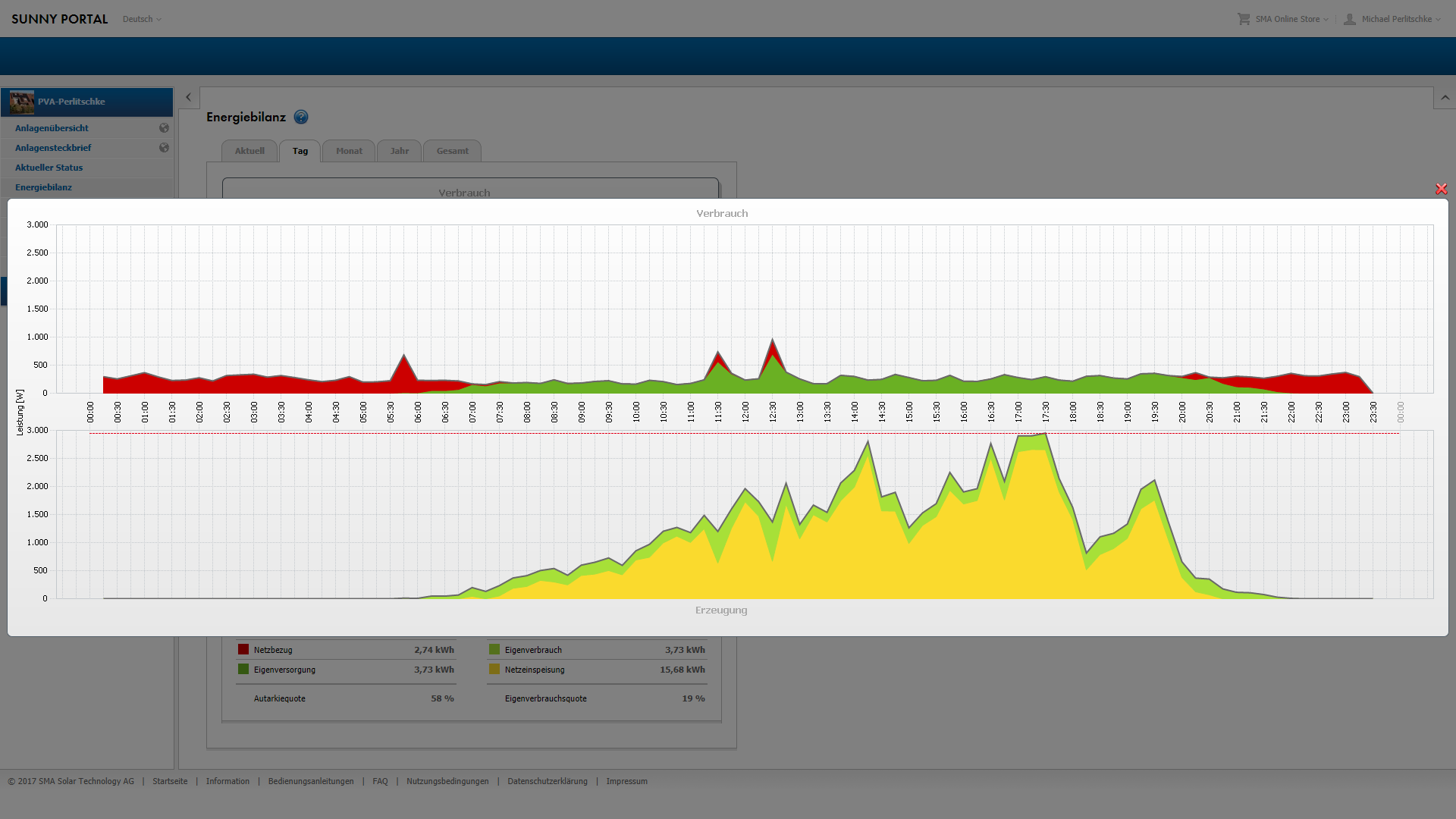Image resolution: width=1456 pixels, height=819 pixels.
Task: Click the user profile icon
Action: 1350,19
